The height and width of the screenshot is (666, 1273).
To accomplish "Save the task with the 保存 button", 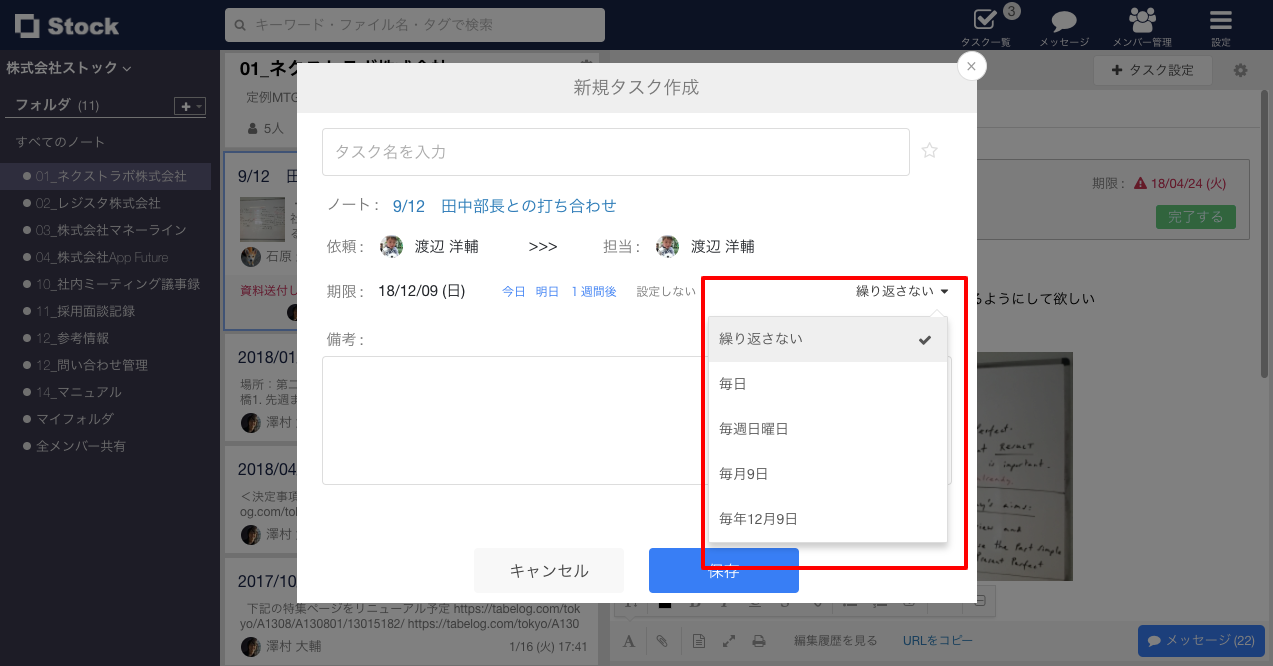I will pyautogui.click(x=723, y=570).
